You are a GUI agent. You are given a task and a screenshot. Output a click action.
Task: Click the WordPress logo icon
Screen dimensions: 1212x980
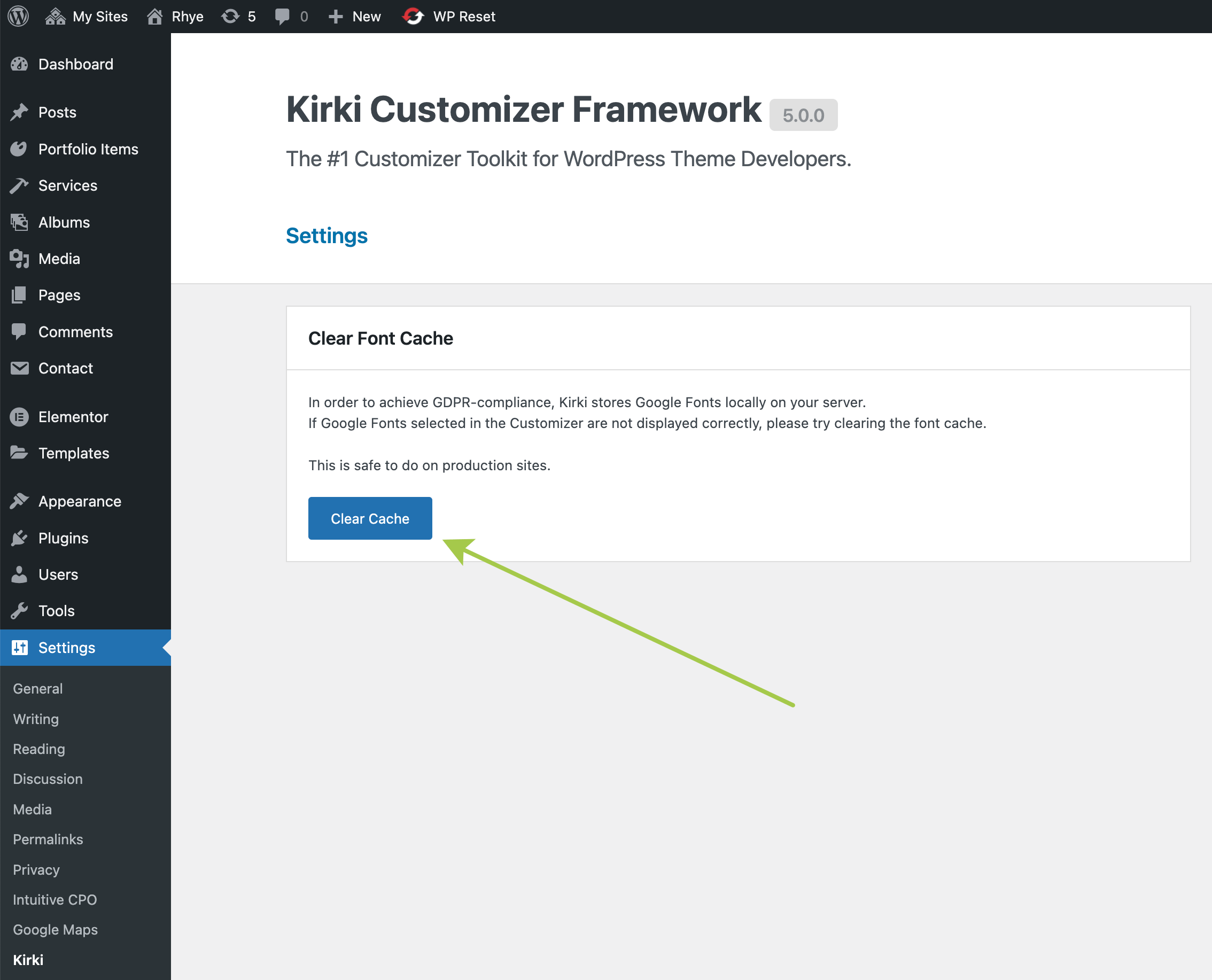click(x=18, y=17)
